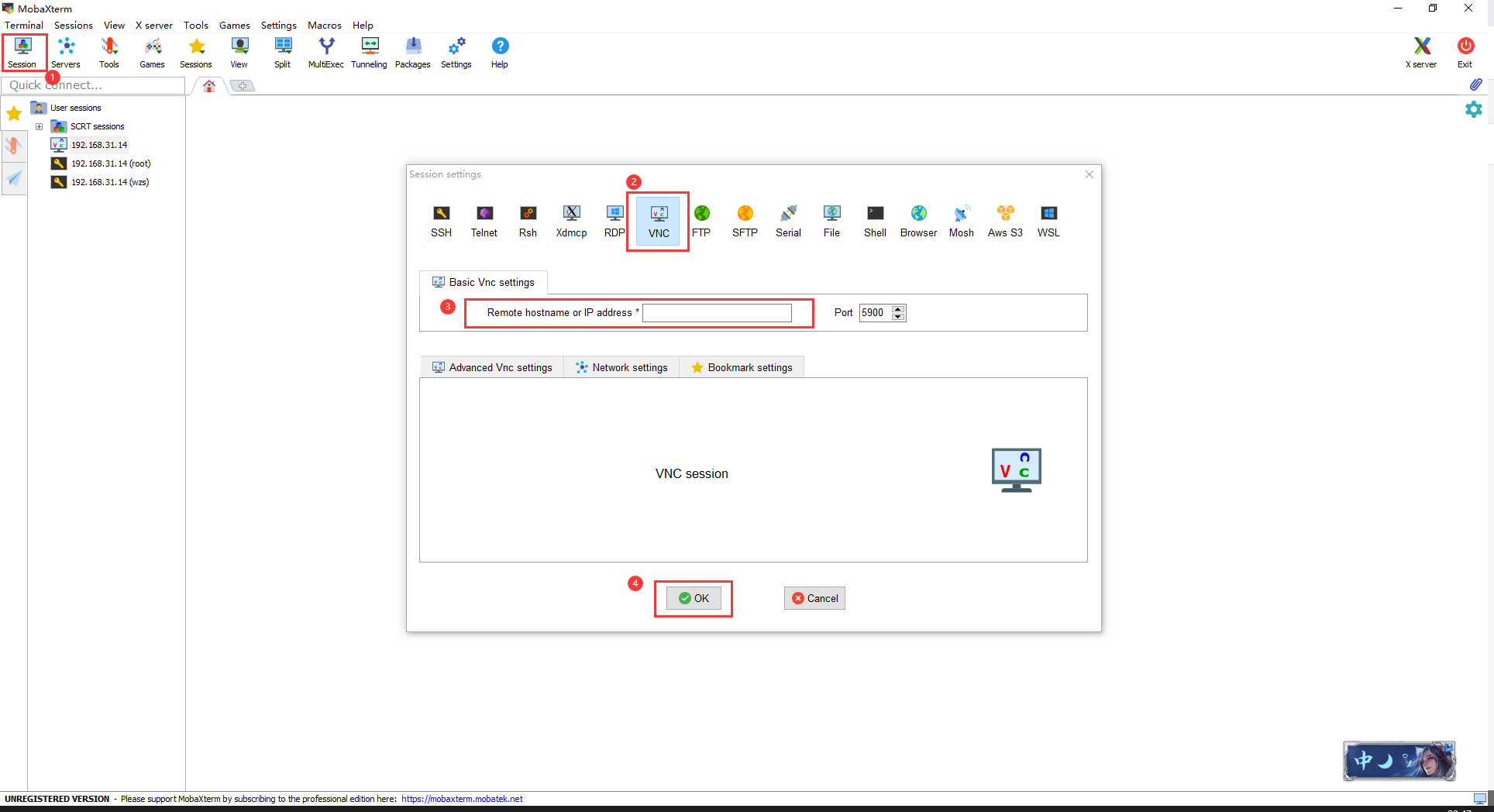The width and height of the screenshot is (1494, 812).
Task: Close the Session settings dialog
Action: (1090, 174)
